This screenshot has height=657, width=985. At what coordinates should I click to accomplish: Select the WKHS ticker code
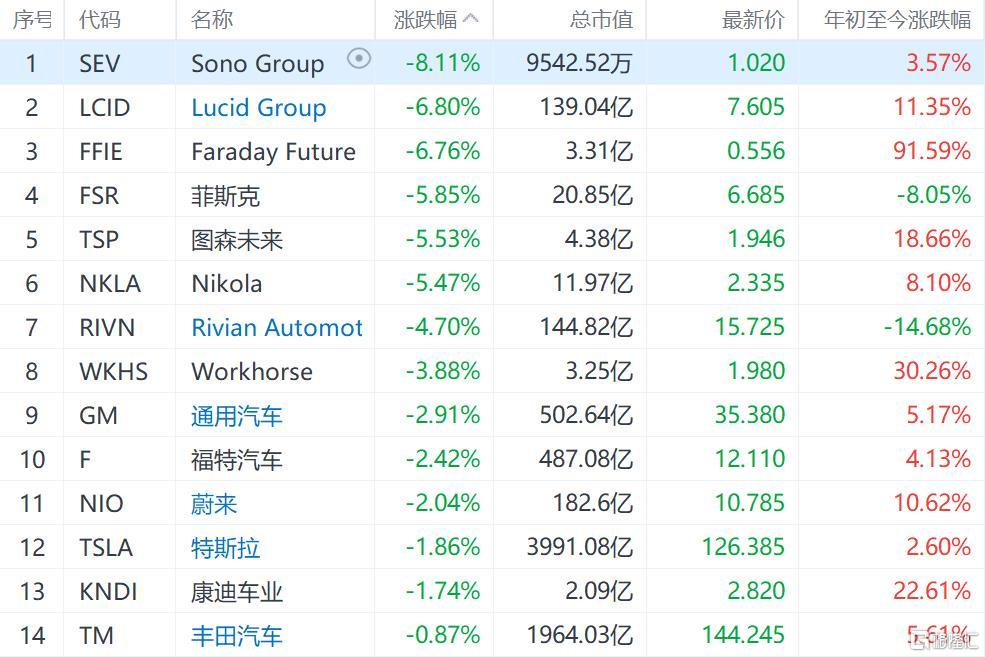pyautogui.click(x=114, y=372)
